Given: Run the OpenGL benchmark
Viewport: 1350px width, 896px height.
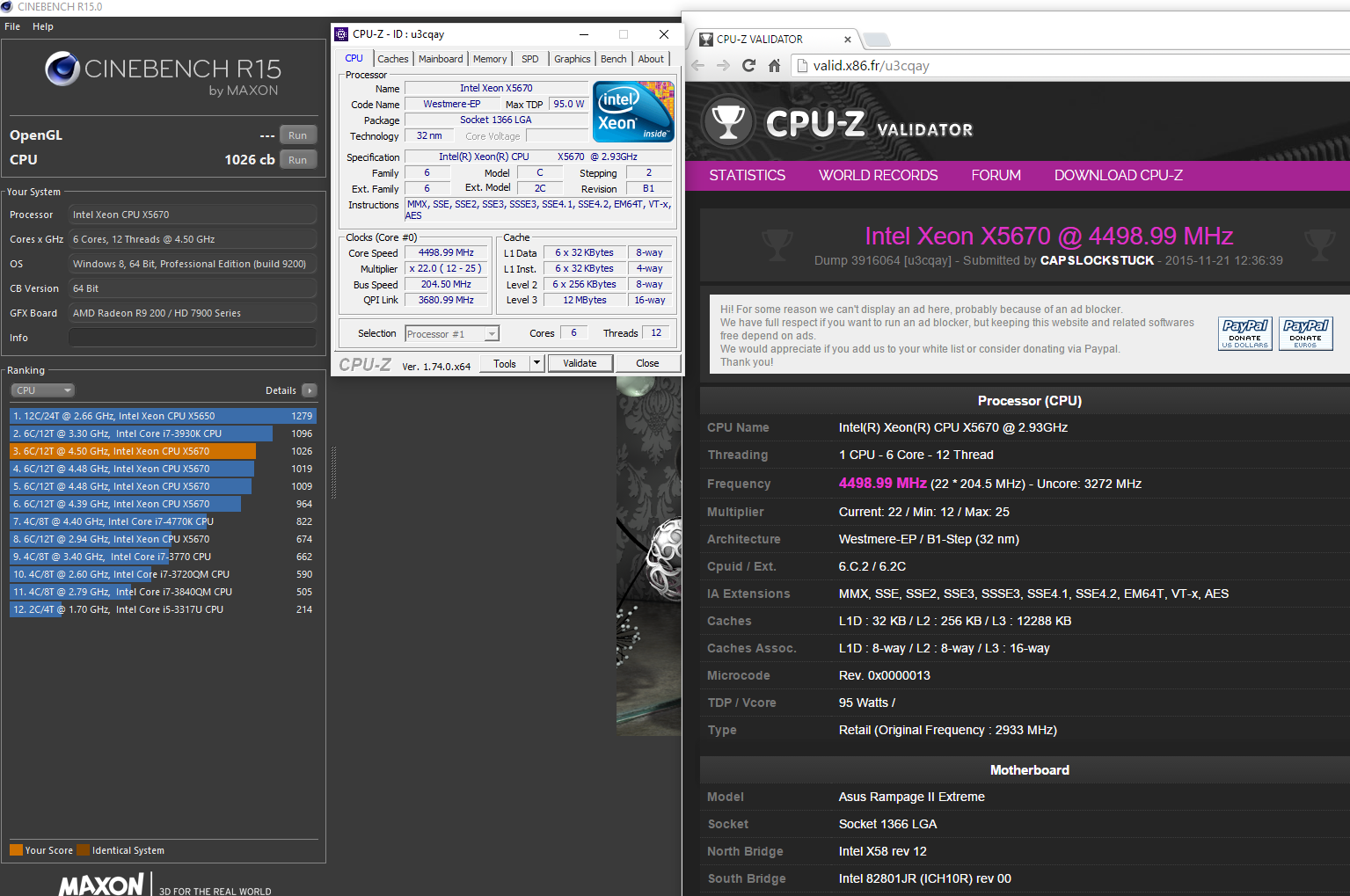Looking at the screenshot, I should [298, 135].
